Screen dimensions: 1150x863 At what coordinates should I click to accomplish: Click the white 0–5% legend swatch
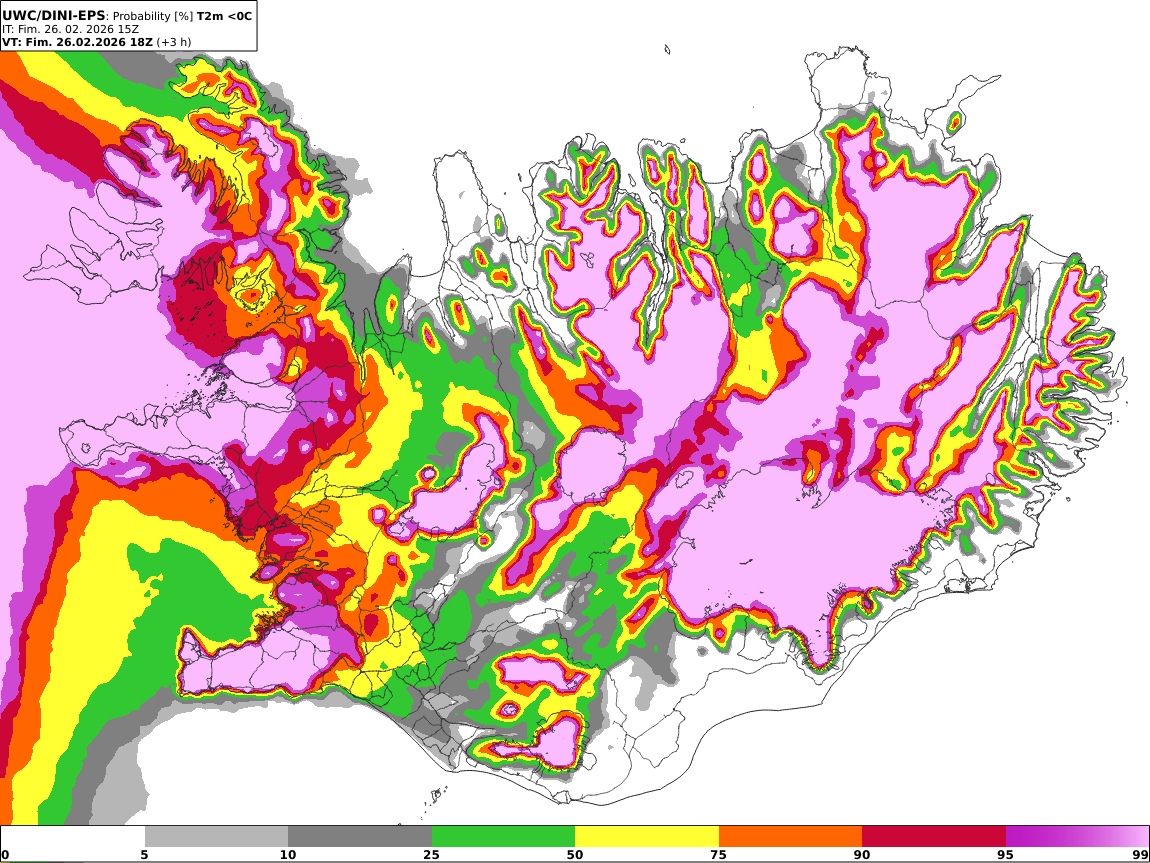click(73, 837)
